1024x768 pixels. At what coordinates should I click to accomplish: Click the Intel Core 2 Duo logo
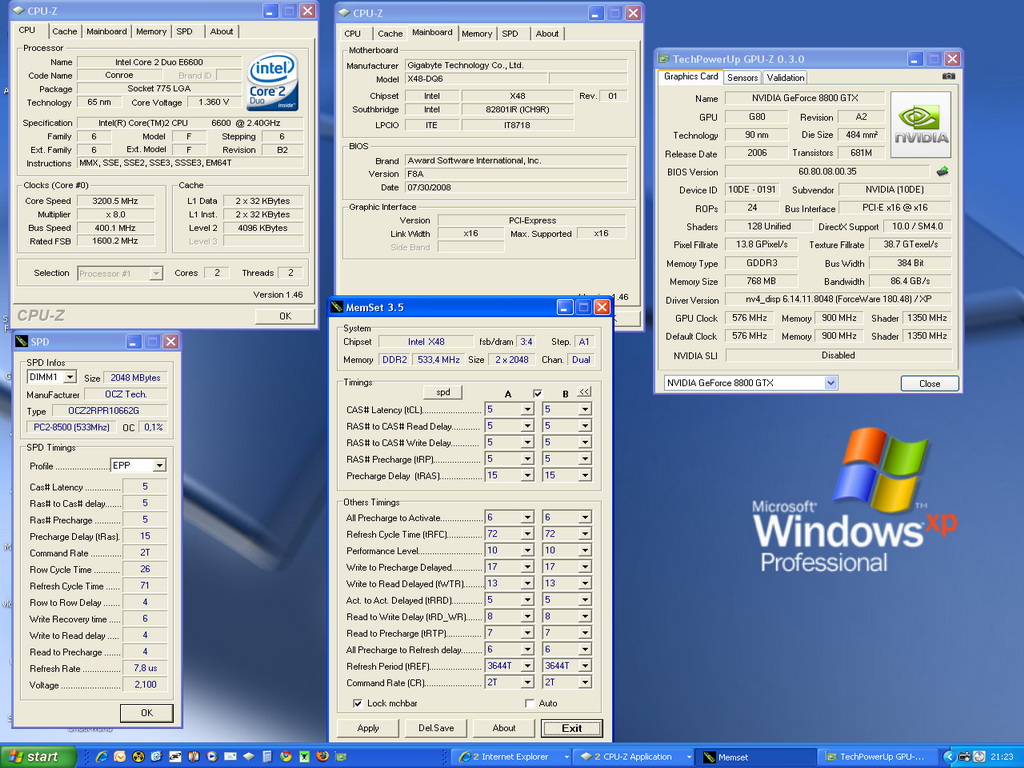pos(272,82)
